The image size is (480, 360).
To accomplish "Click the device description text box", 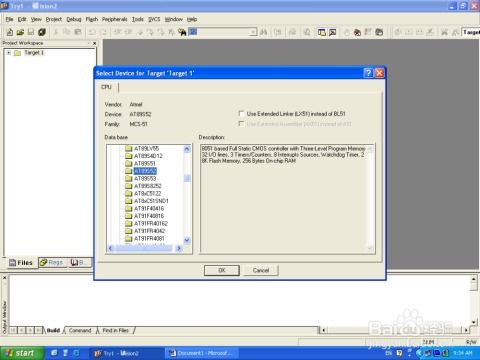I will coord(287,199).
